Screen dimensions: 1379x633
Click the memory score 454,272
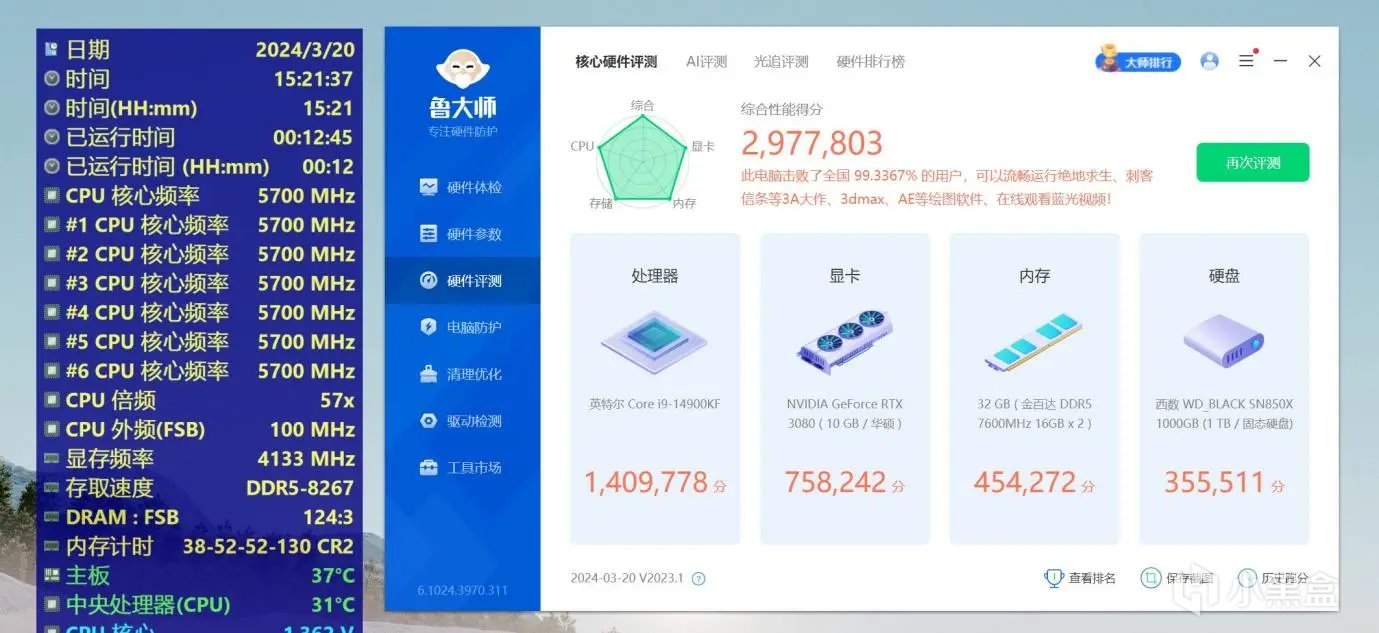pos(1025,483)
